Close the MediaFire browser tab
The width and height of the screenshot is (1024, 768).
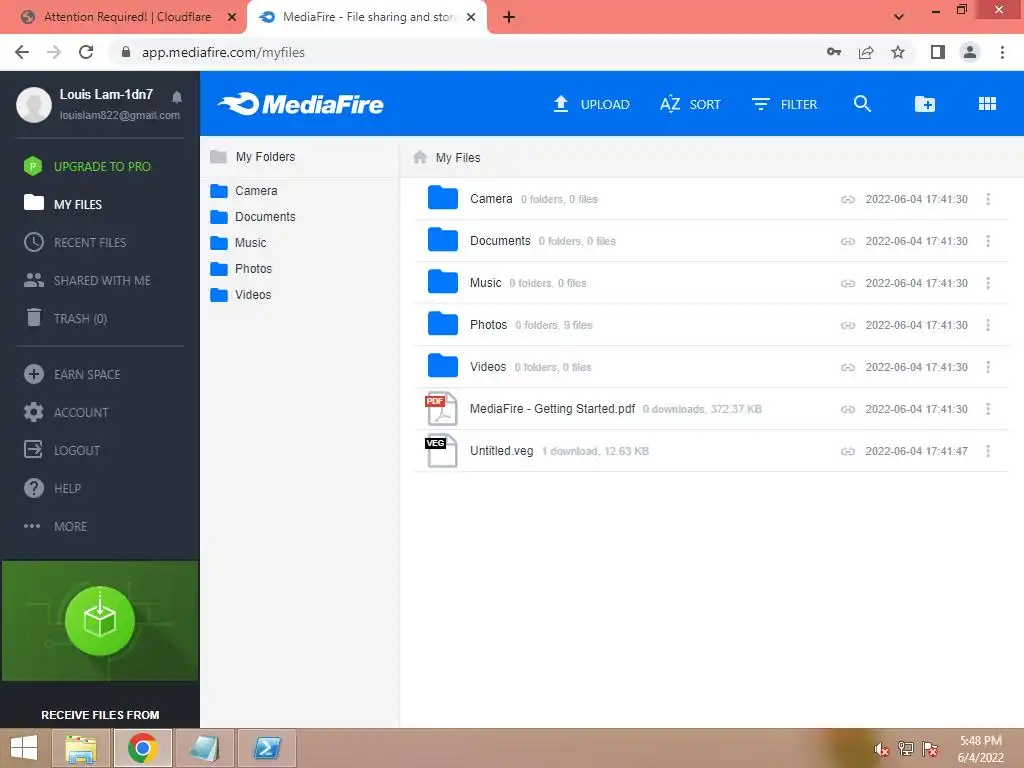[x=470, y=17]
